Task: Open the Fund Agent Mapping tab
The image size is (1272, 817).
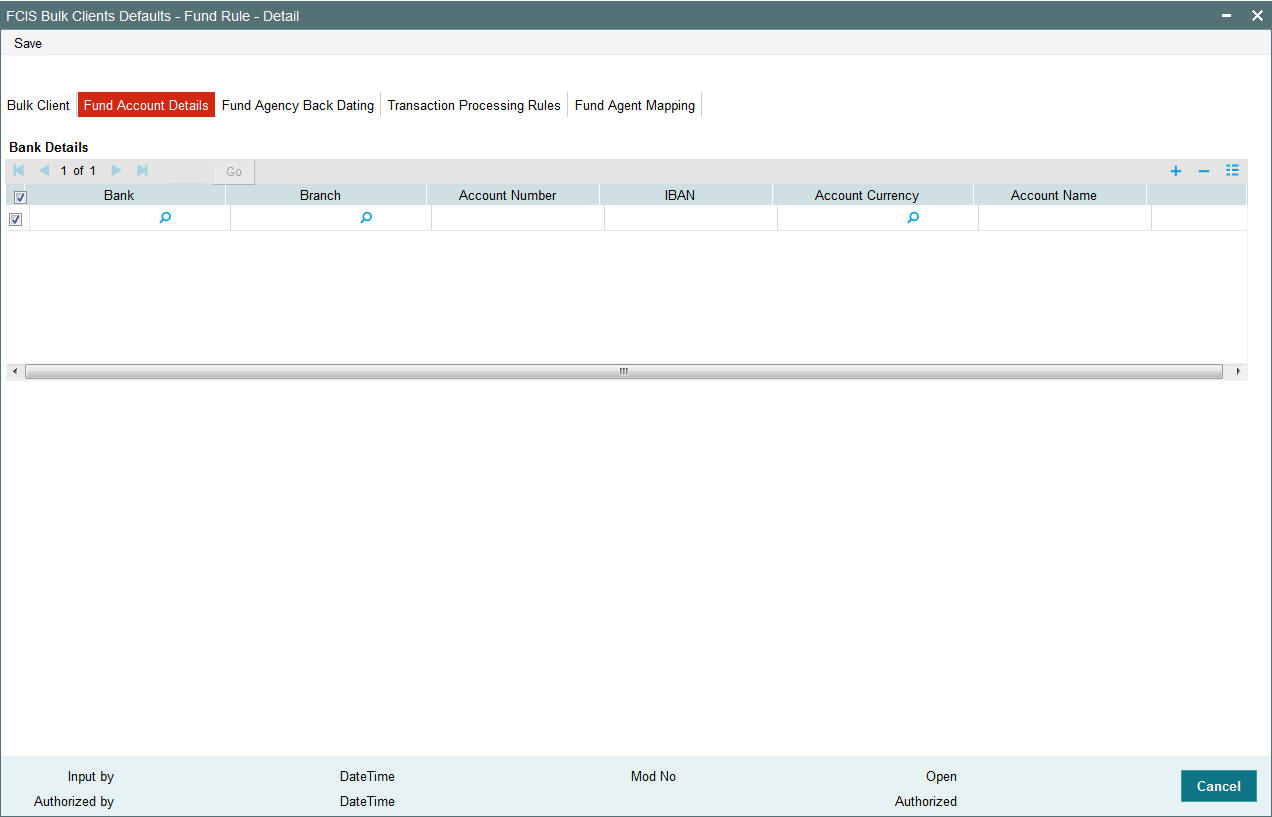Action: point(635,105)
